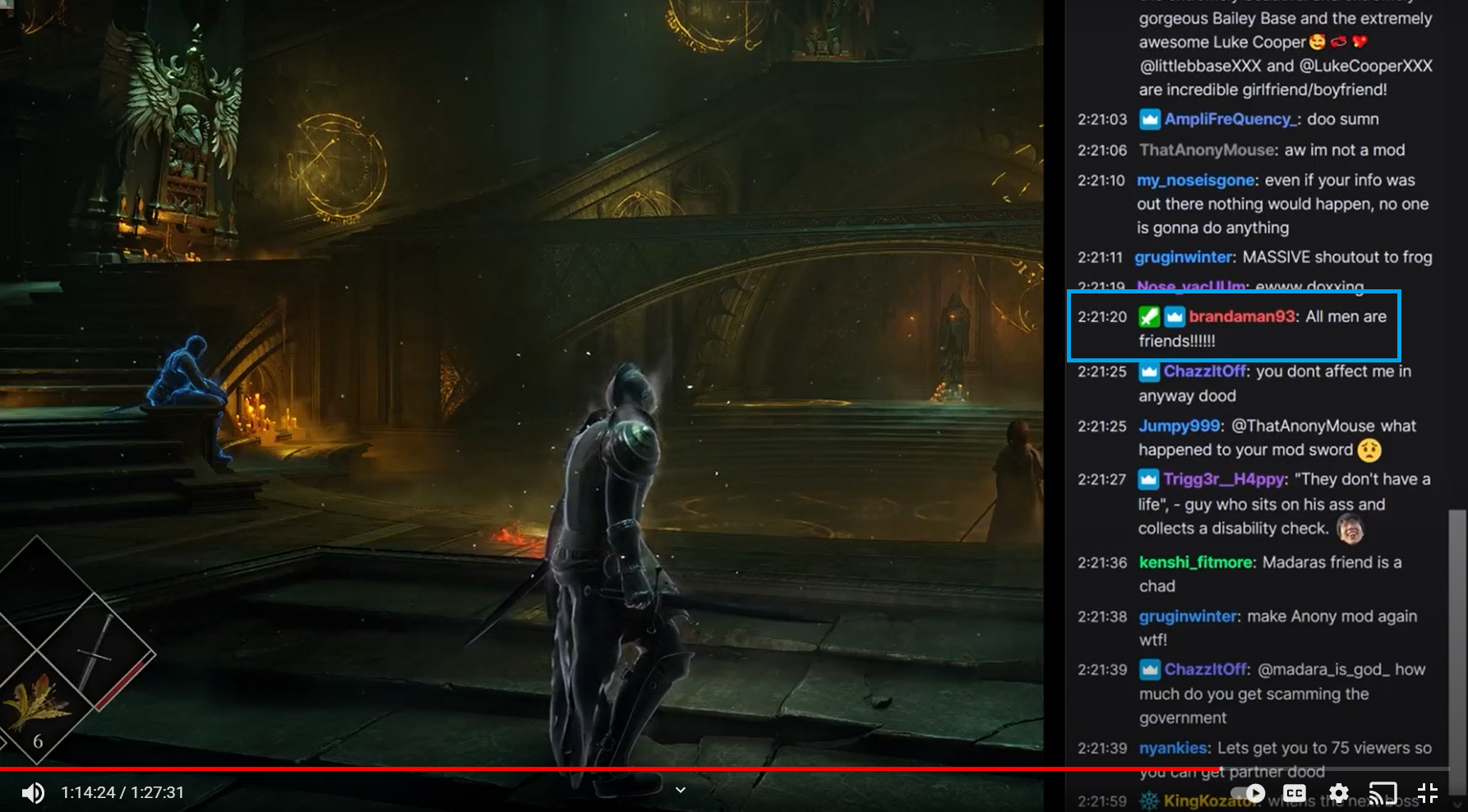The height and width of the screenshot is (812, 1468).
Task: Open the player settings gear
Action: (x=1339, y=793)
